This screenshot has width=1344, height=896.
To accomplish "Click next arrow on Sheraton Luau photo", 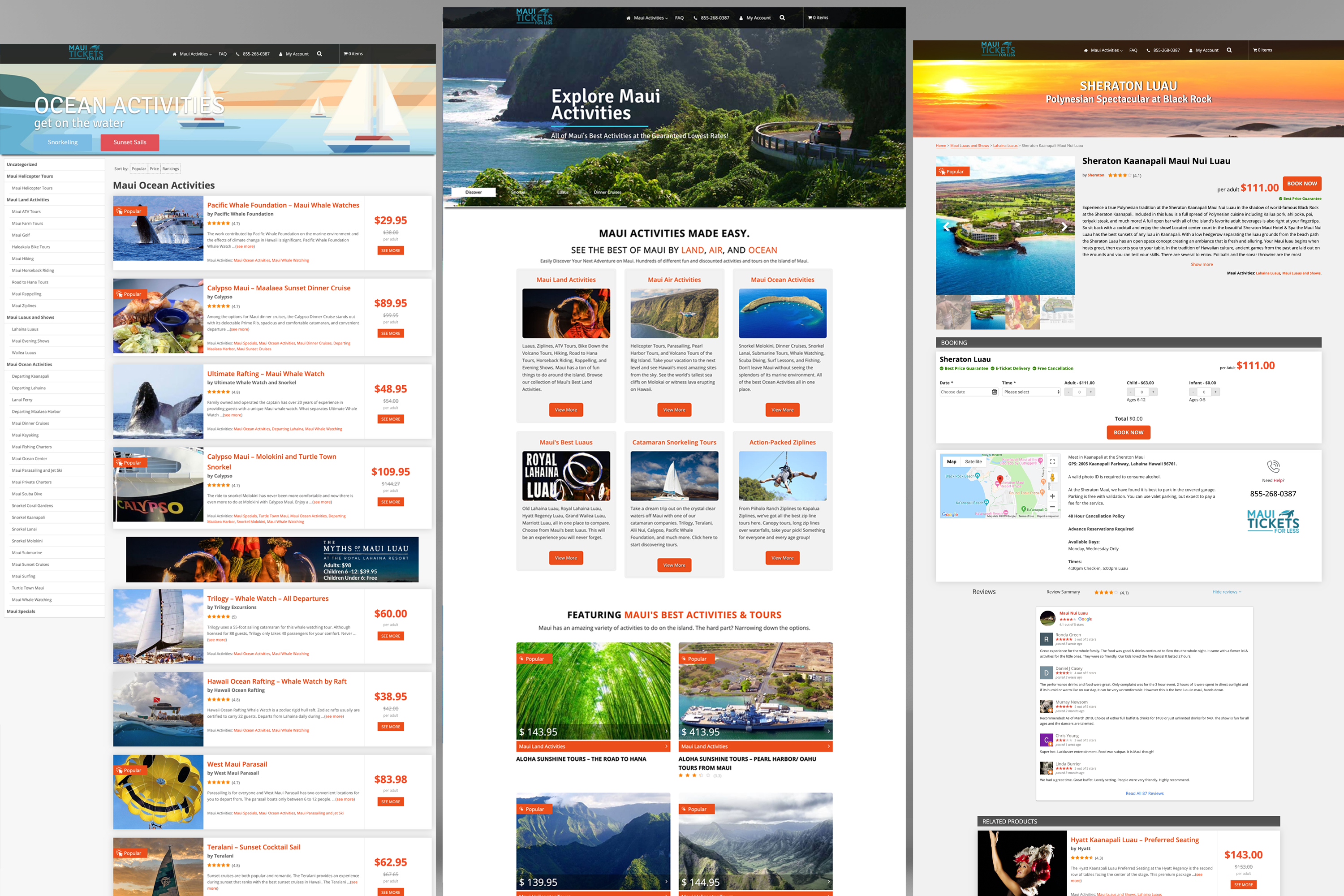I will (1064, 227).
